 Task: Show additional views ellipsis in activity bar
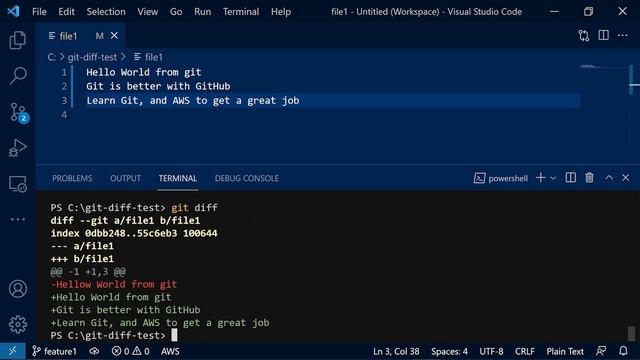click(x=18, y=219)
